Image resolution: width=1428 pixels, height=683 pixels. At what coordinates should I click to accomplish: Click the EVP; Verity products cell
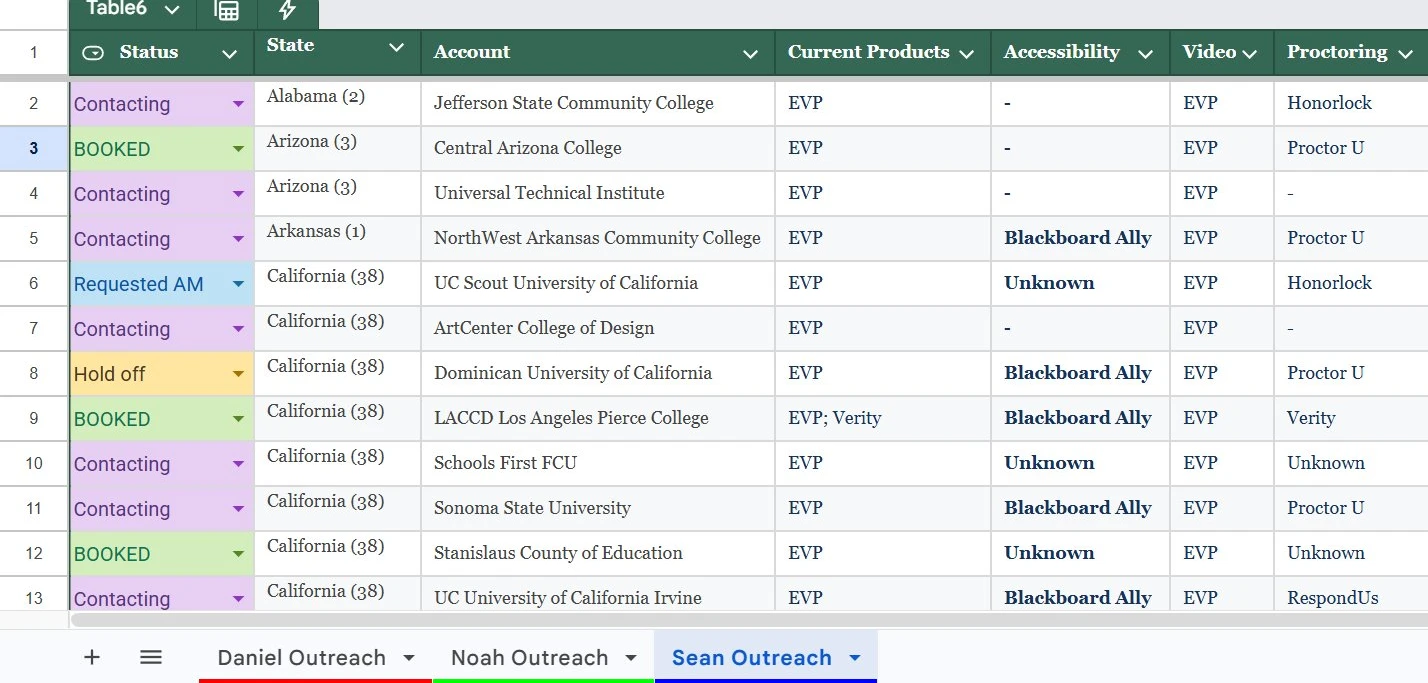883,418
